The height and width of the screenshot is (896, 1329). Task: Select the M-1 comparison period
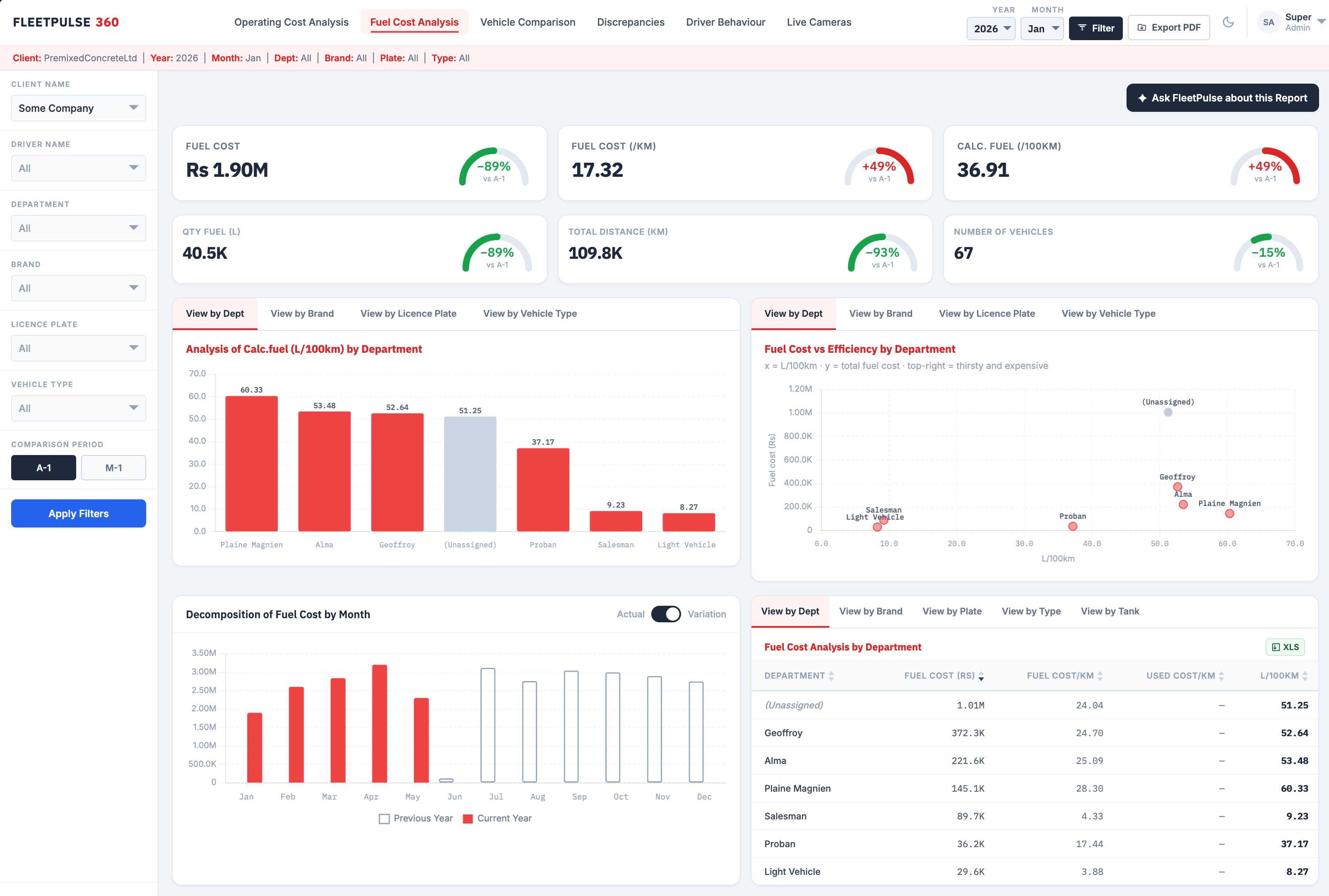[113, 467]
